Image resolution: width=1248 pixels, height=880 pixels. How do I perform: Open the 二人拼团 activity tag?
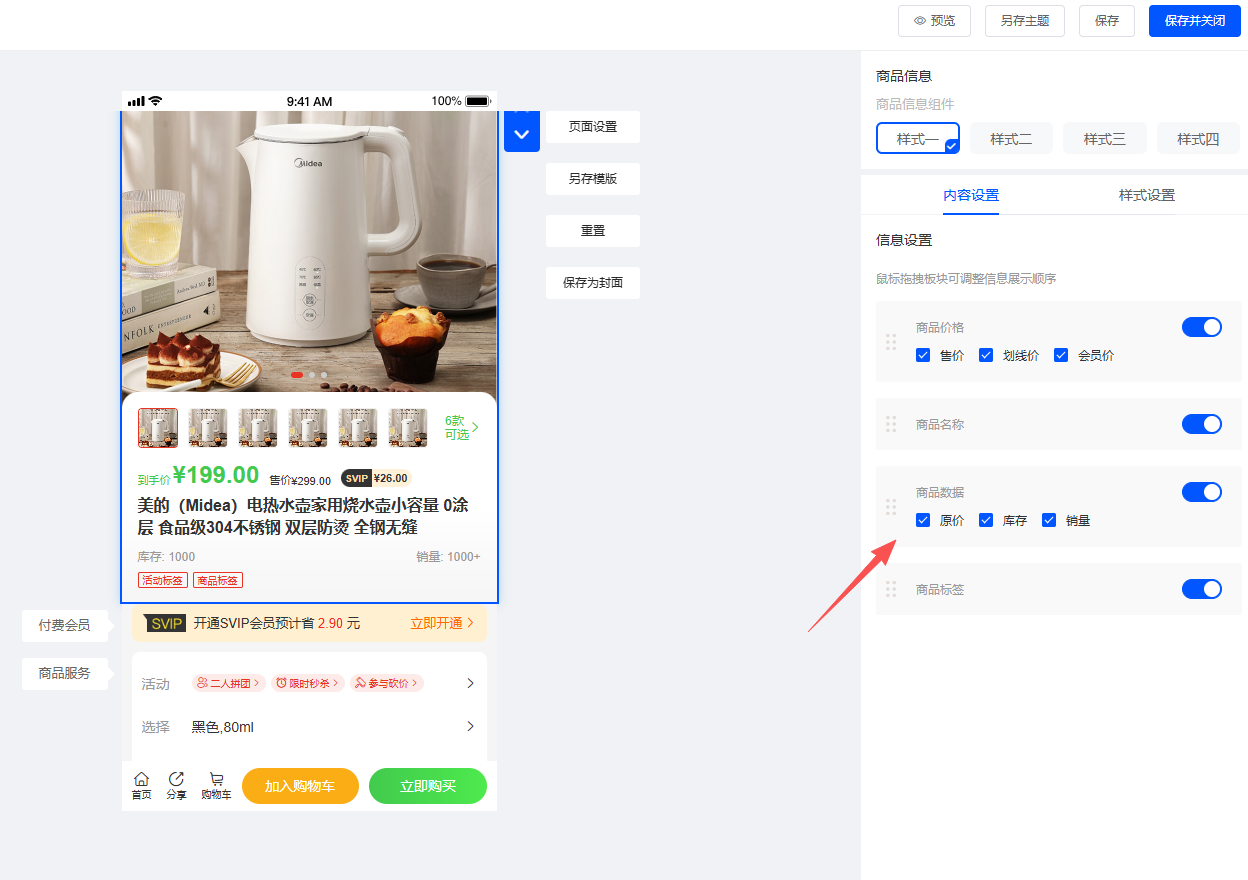[227, 683]
